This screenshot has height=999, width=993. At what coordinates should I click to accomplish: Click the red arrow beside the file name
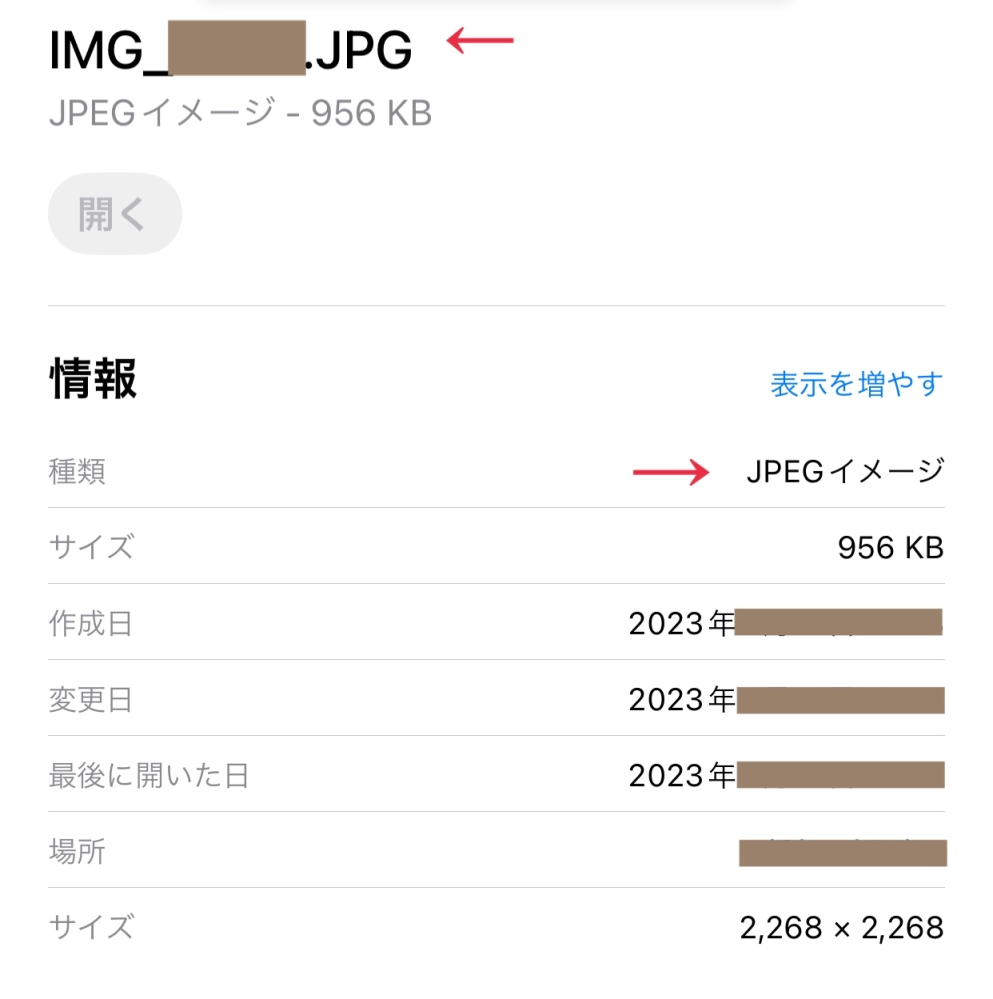point(480,41)
